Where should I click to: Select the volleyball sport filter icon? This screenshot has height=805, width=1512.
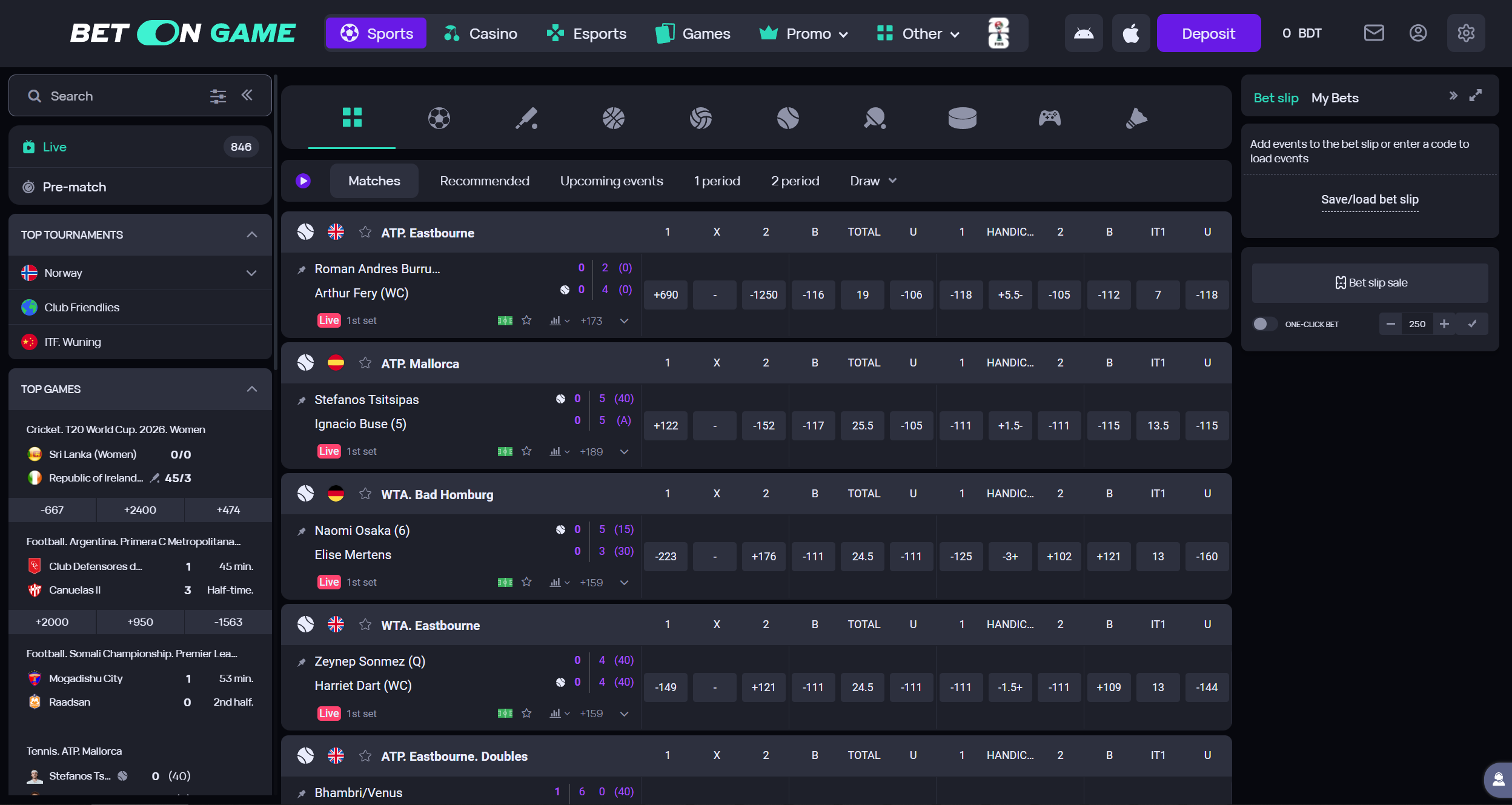coord(701,118)
